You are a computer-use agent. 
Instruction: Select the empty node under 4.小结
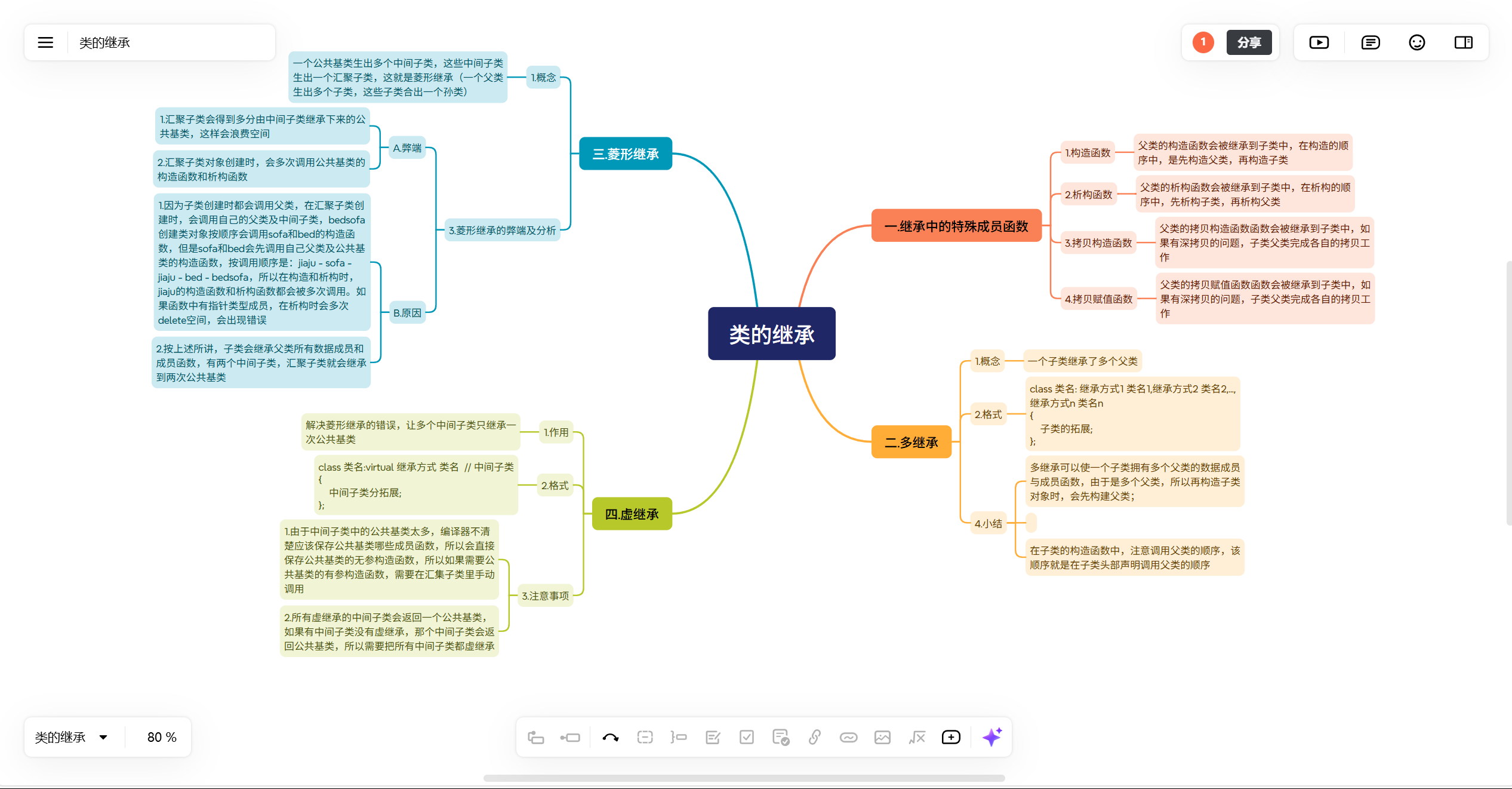tap(1031, 523)
